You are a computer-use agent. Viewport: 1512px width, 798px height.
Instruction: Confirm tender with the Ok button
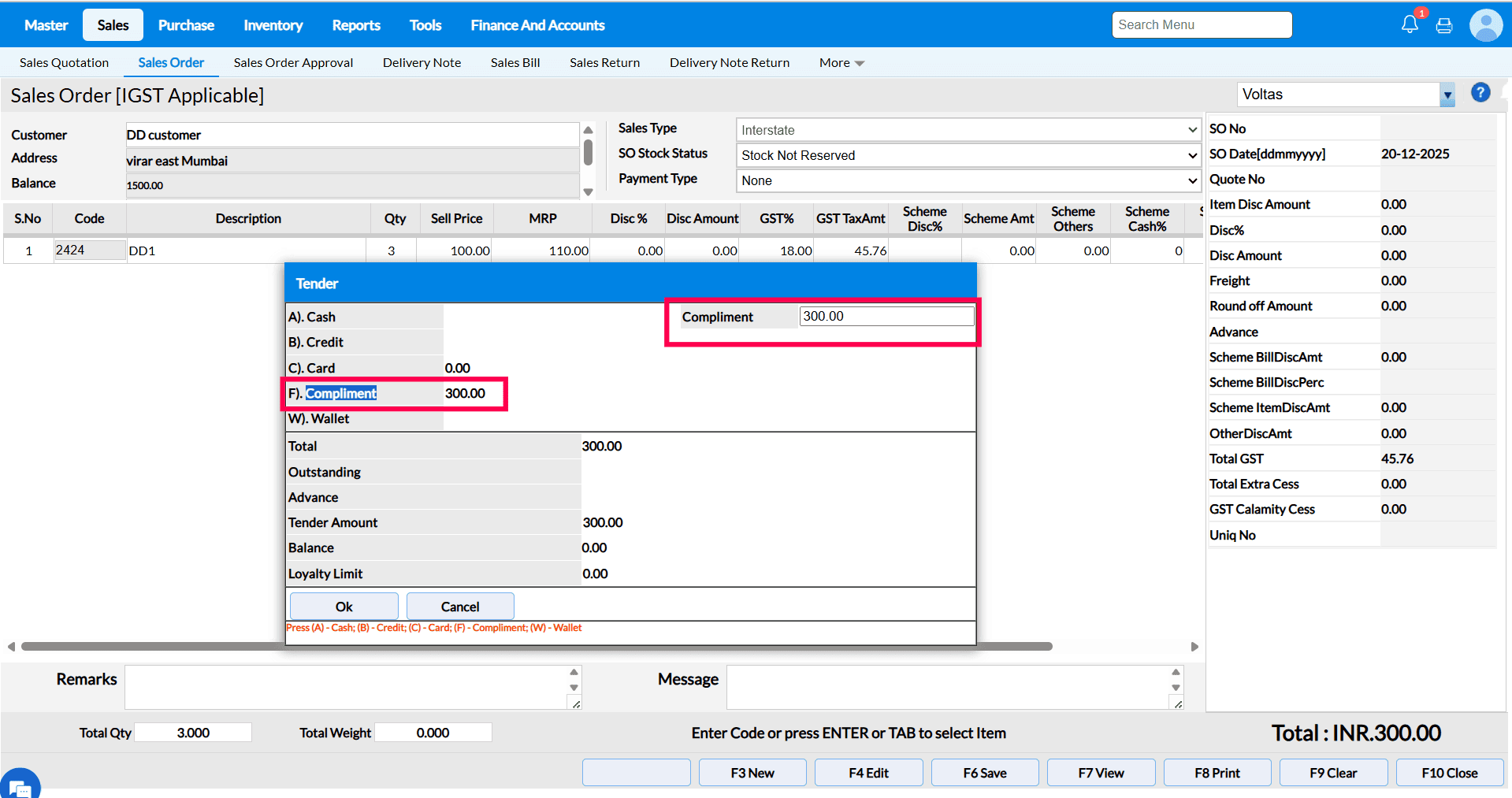pos(344,607)
